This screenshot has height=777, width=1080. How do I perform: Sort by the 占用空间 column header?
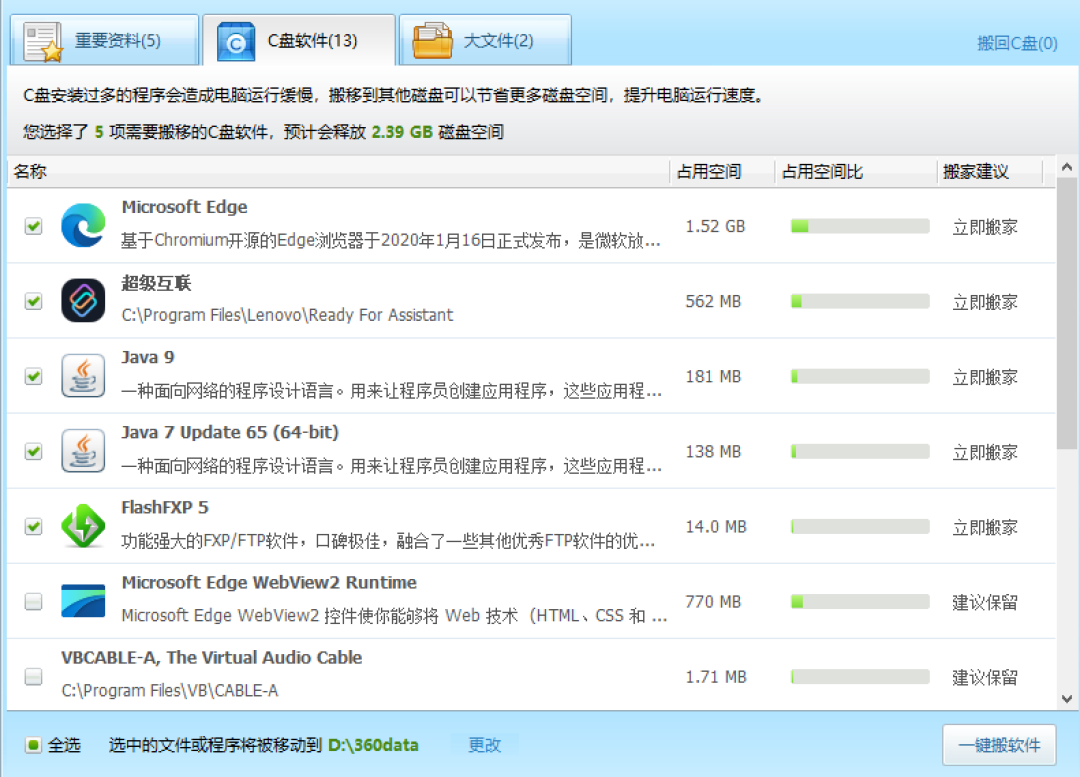[x=722, y=172]
